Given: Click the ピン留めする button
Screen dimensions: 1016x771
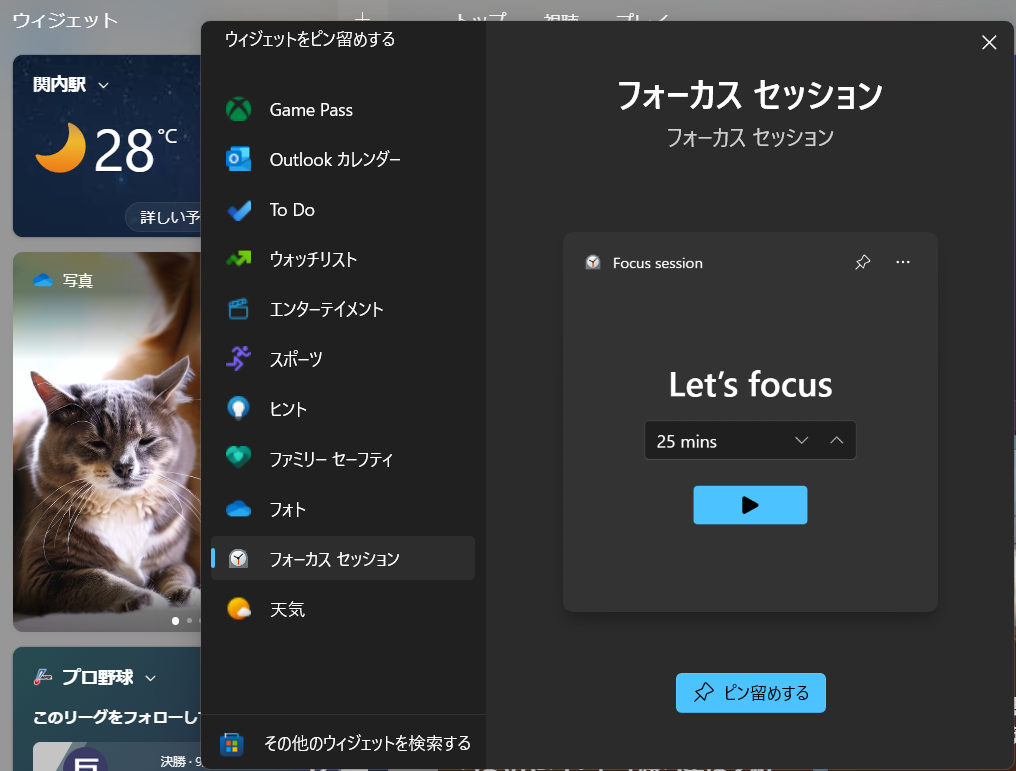Looking at the screenshot, I should coord(750,692).
